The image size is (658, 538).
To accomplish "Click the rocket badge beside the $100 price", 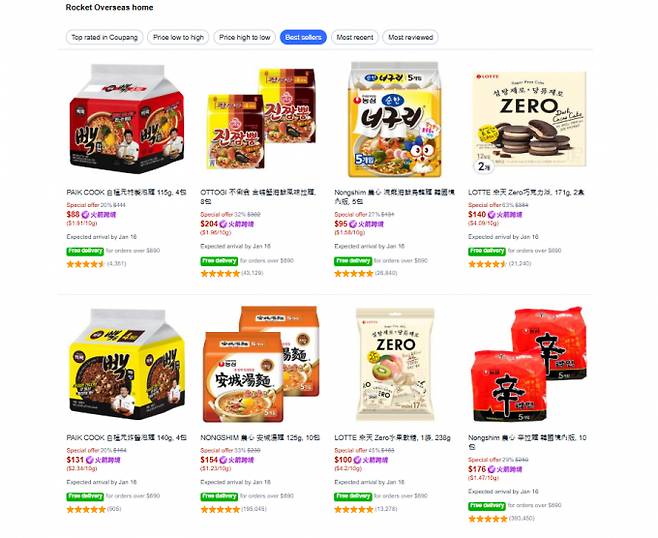I will point(371,460).
